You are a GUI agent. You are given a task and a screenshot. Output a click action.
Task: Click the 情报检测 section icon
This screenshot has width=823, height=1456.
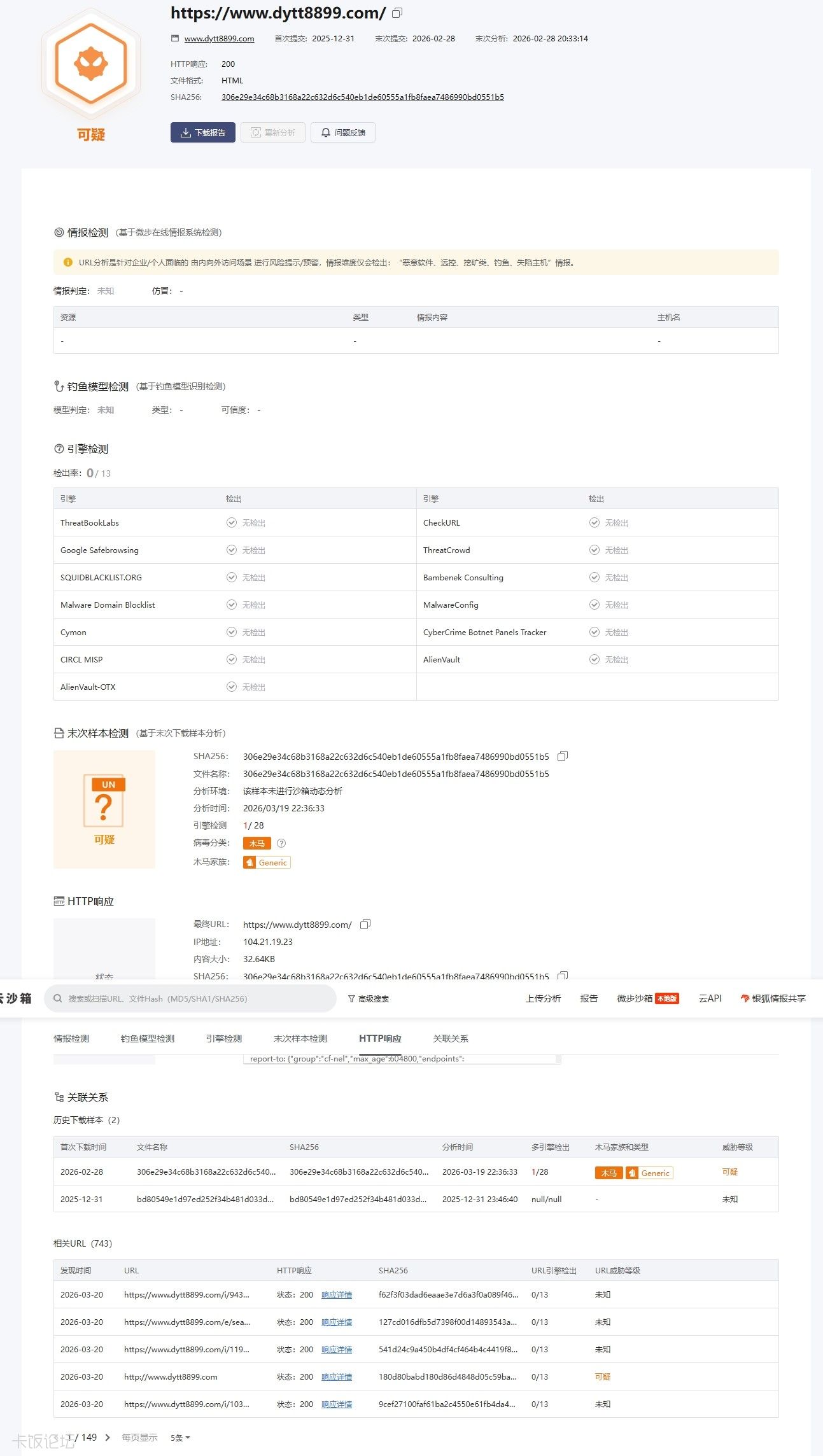[x=59, y=232]
